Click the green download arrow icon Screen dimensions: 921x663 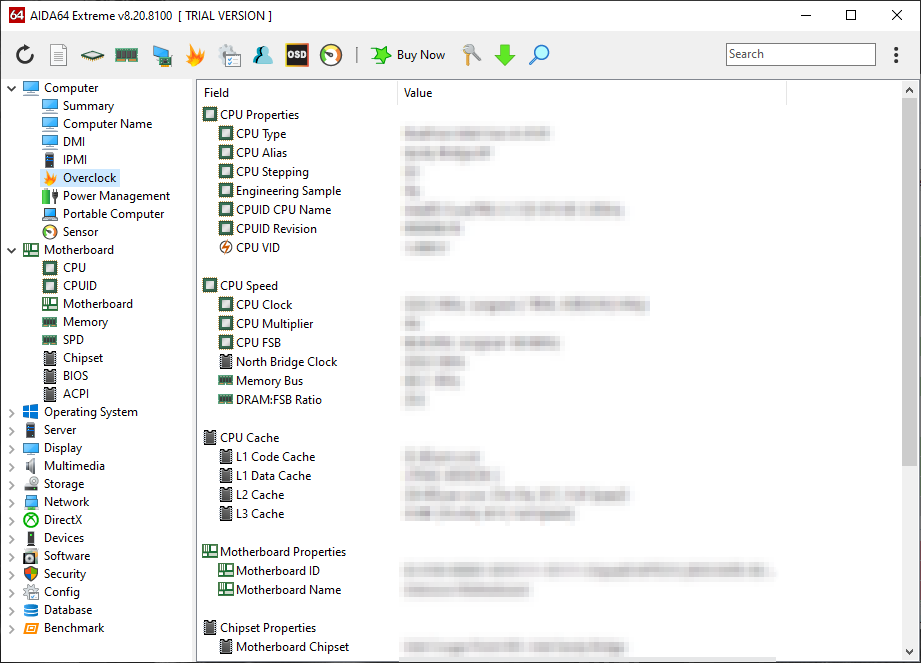[x=505, y=55]
